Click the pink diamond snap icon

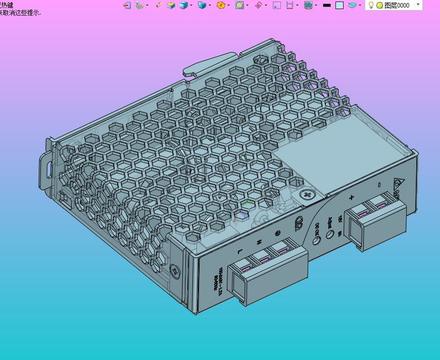click(258, 5)
